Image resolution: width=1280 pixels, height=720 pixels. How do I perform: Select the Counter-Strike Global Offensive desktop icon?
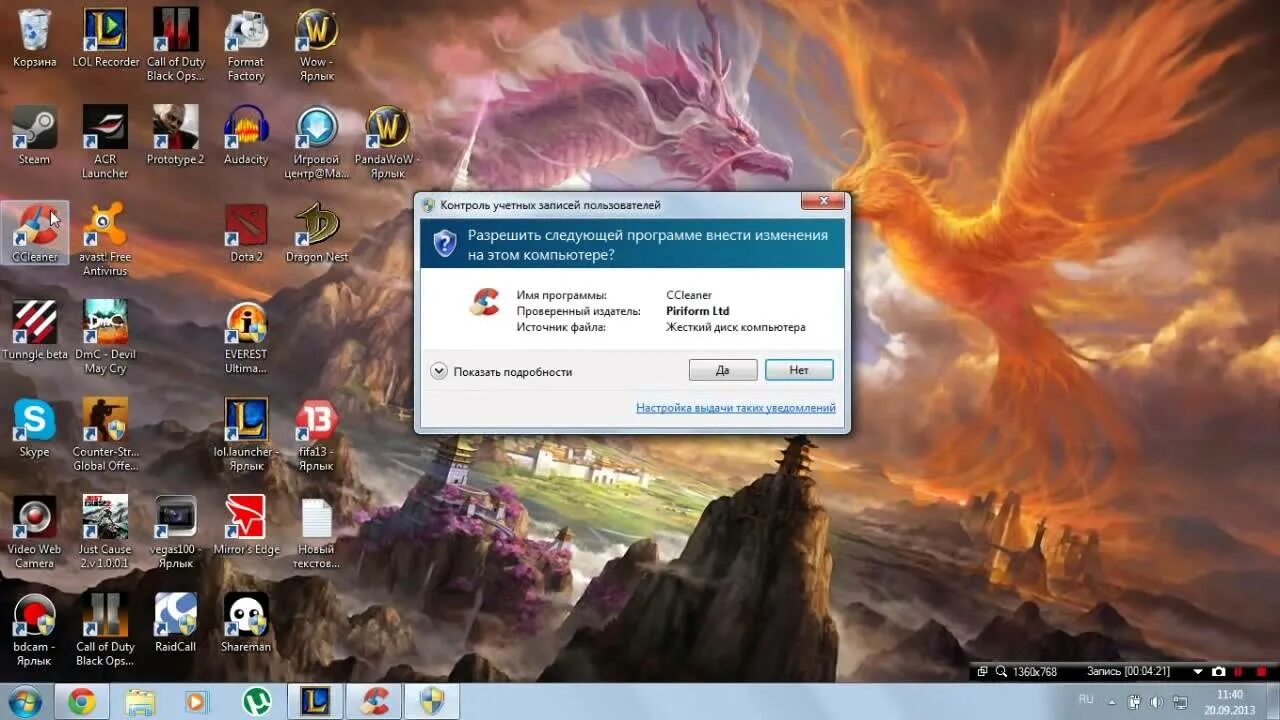tap(105, 435)
